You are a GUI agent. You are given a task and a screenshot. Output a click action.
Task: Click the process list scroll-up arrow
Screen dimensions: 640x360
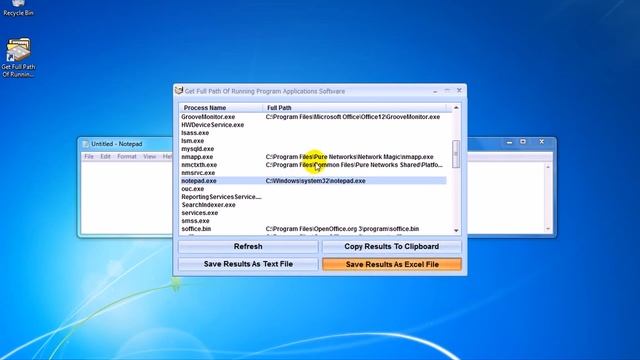click(456, 108)
